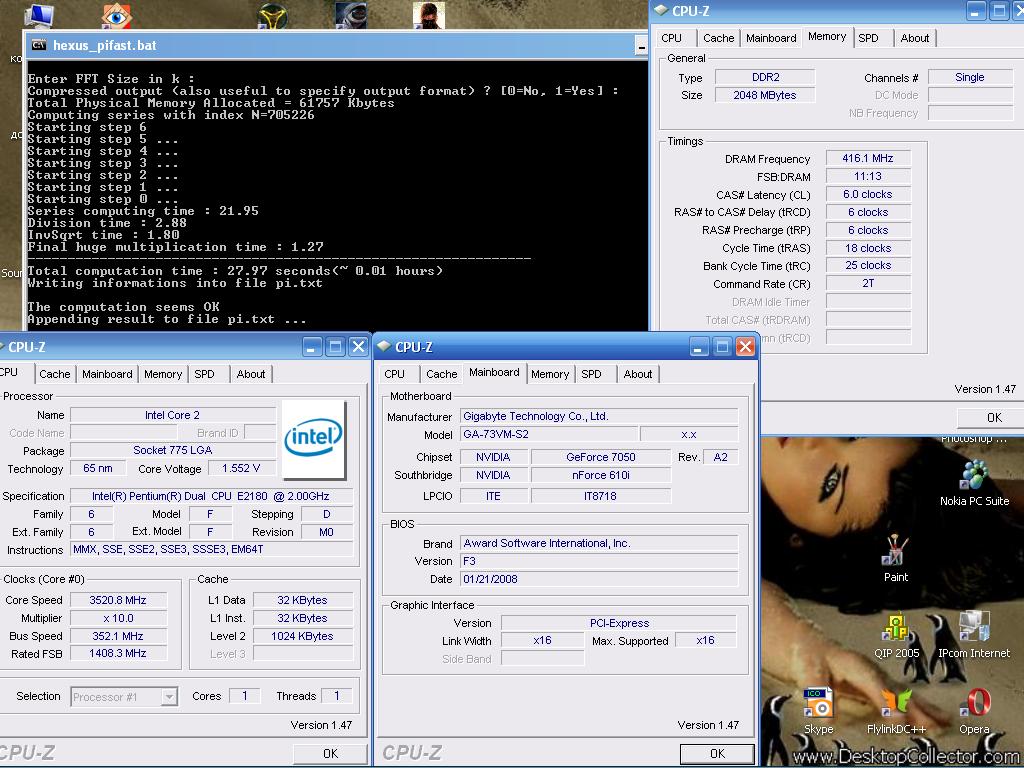Open About tab in Mainboard CPU-Z window

point(637,374)
